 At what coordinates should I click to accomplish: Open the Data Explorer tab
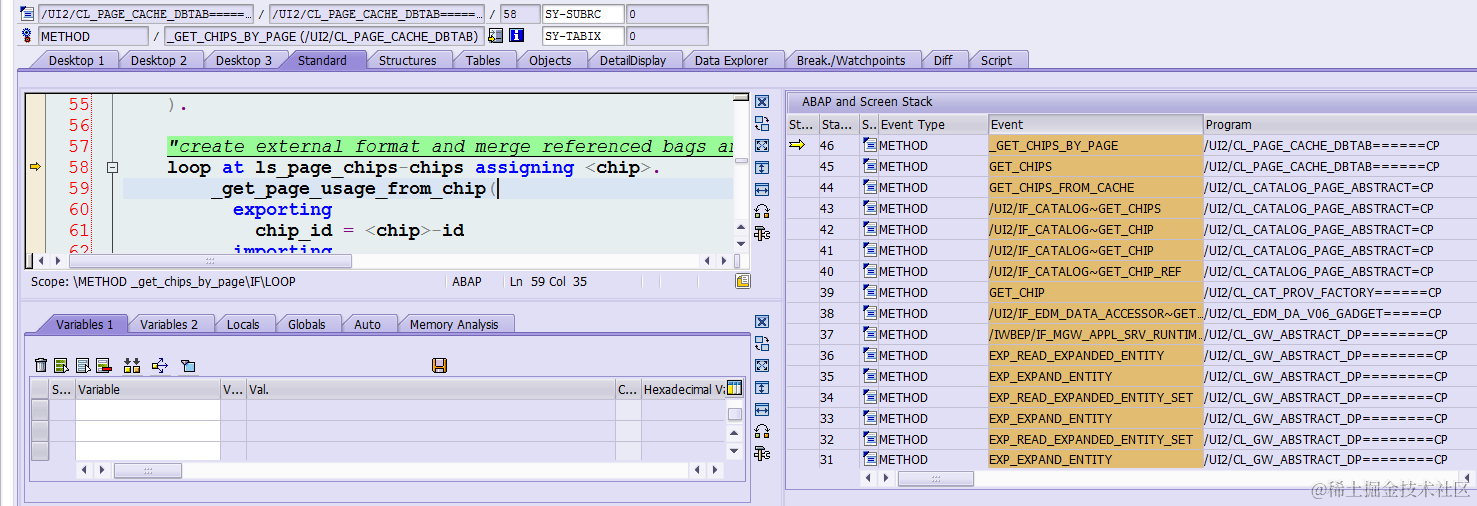[x=731, y=60]
